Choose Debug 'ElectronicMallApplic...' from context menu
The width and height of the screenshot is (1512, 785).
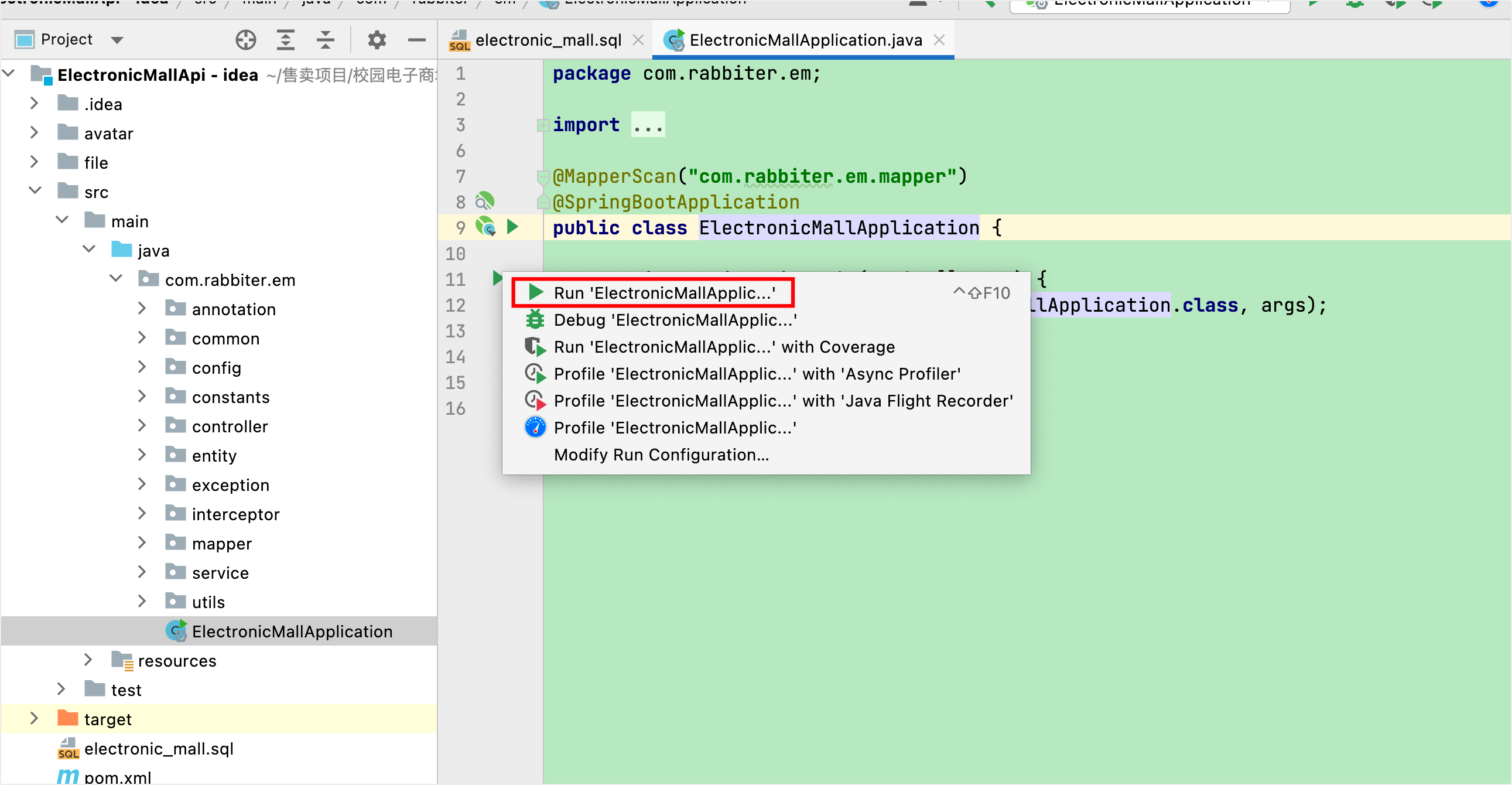[675, 319]
